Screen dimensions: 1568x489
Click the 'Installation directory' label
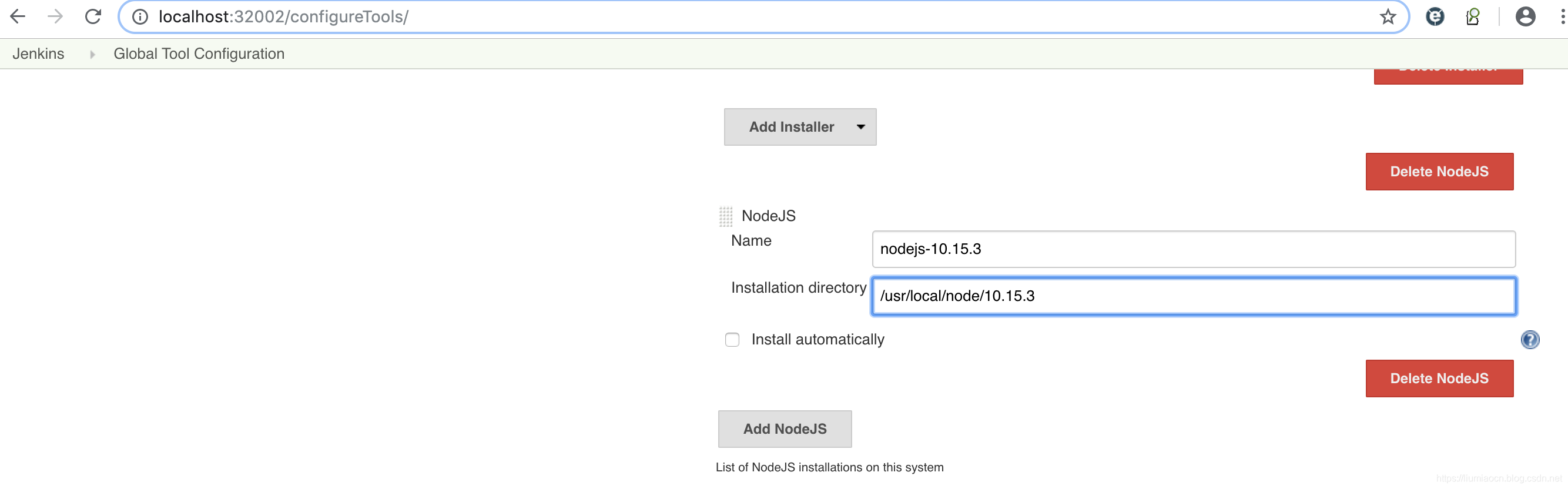pyautogui.click(x=799, y=288)
